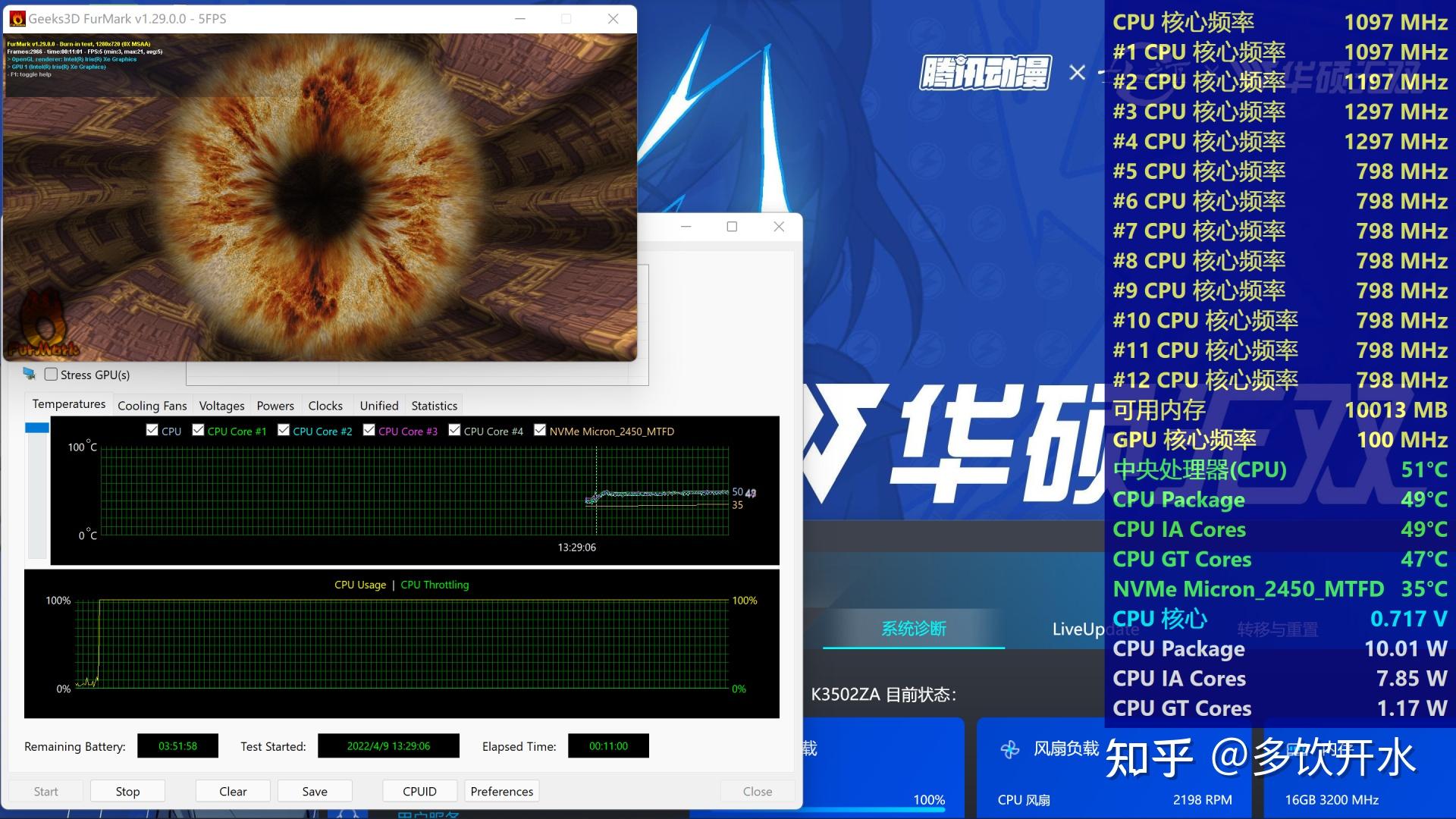Click the CPU CPU Core #4 checkbox

[x=451, y=432]
